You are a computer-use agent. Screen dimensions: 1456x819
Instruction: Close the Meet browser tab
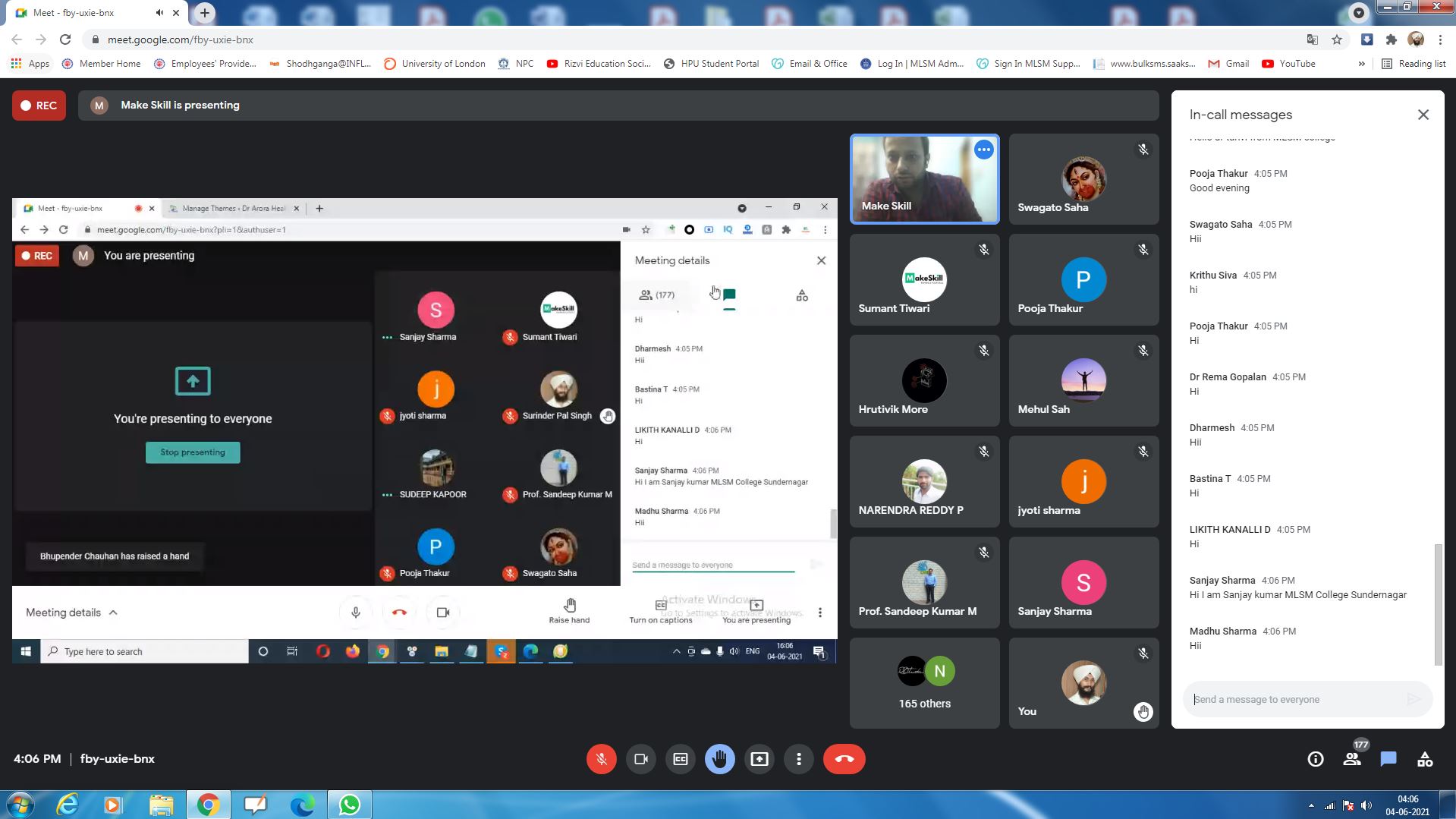(177, 13)
